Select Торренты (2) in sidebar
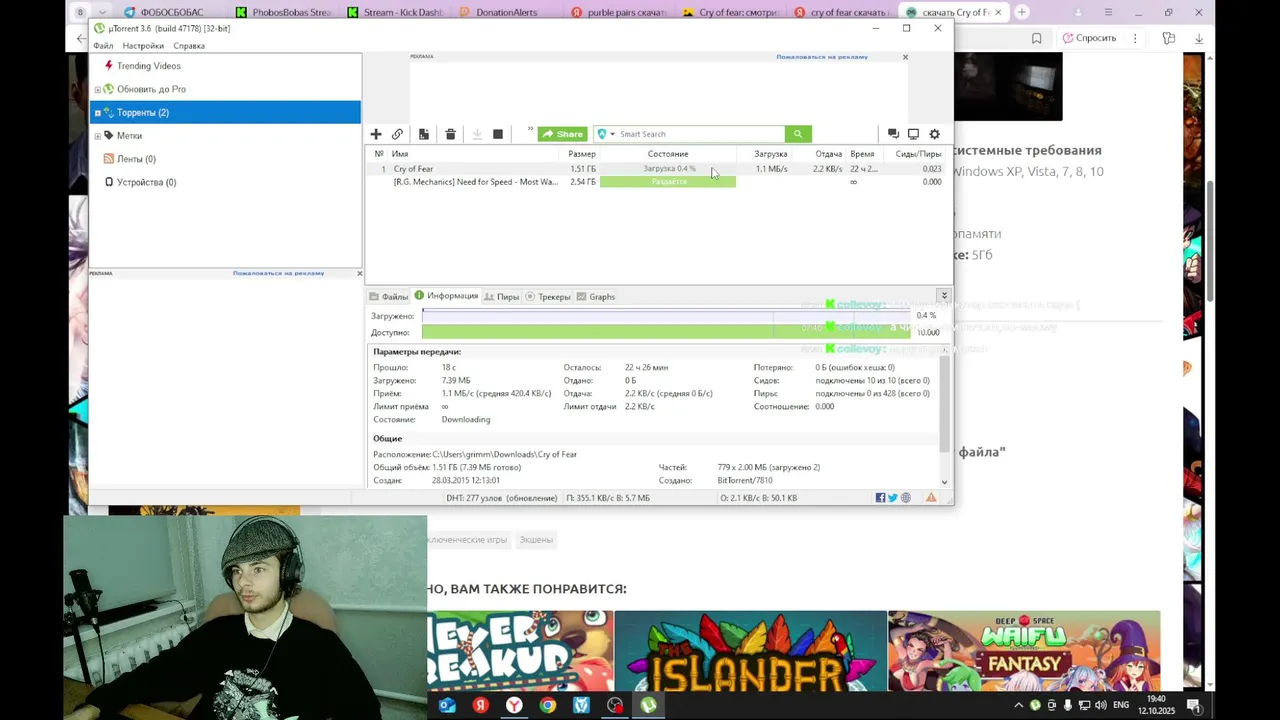This screenshot has height=720, width=1280. pos(225,112)
